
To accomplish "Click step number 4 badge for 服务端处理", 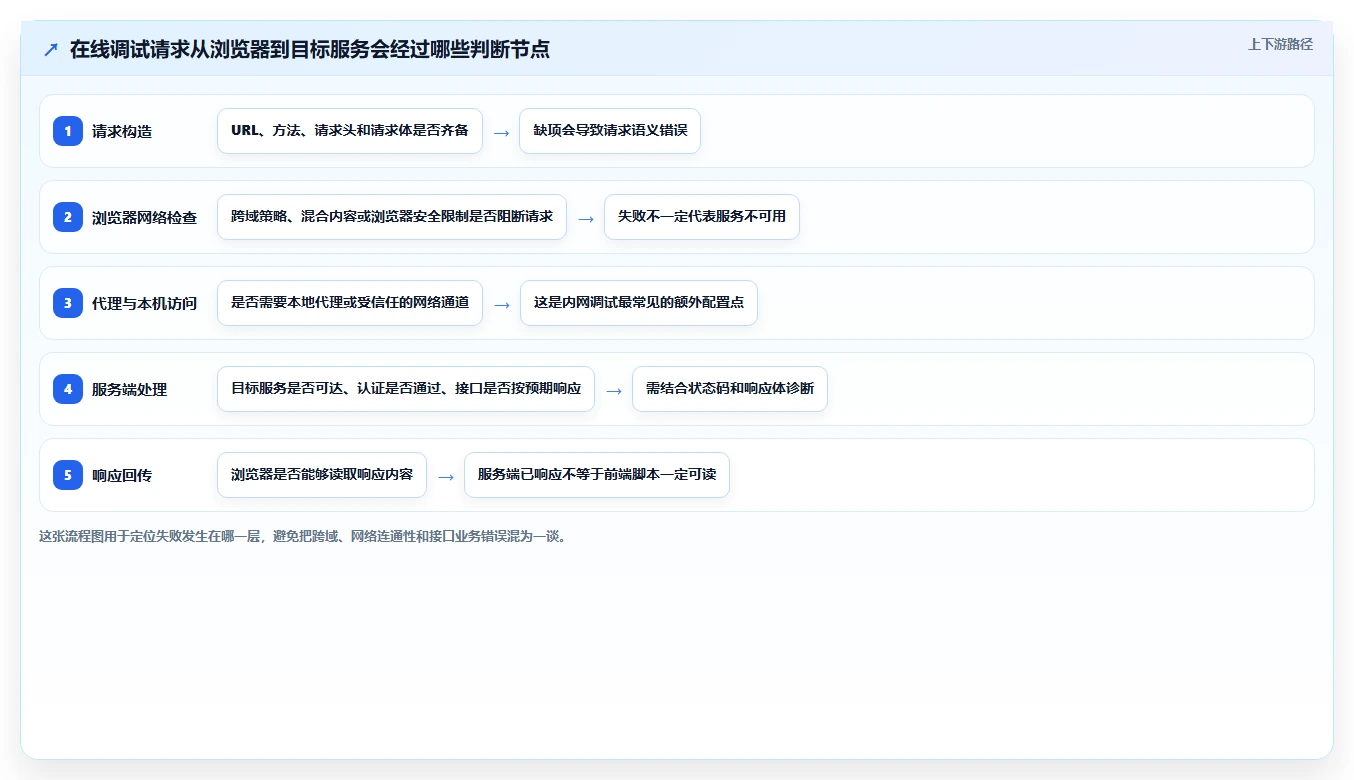I will point(68,389).
